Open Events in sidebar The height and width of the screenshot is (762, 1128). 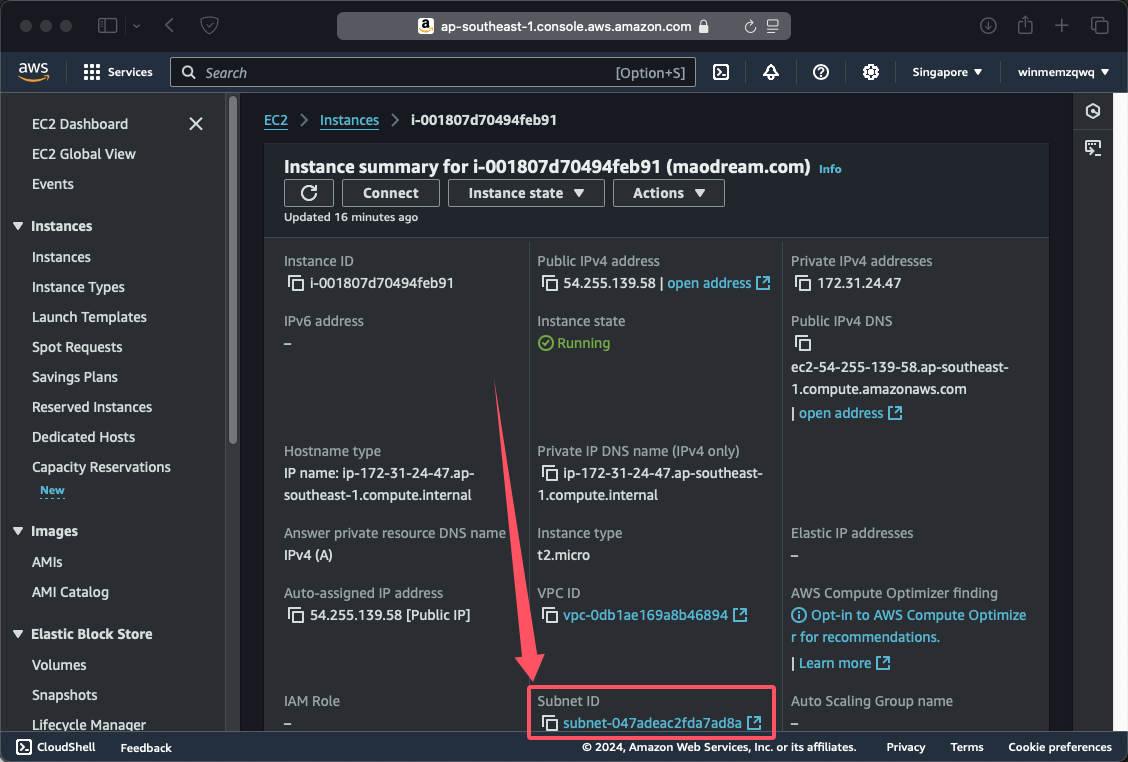coord(53,184)
